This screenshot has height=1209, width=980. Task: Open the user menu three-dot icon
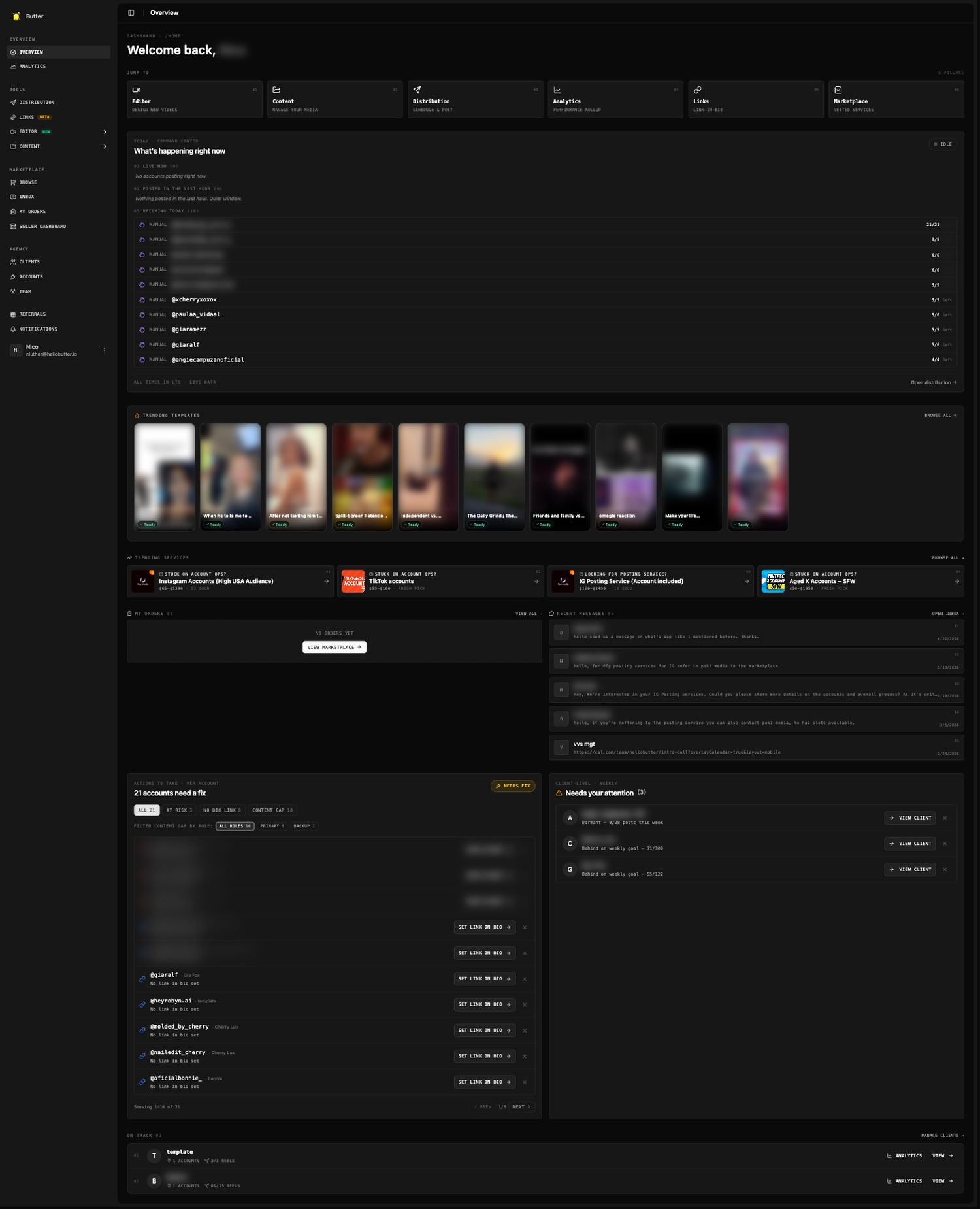coord(104,350)
